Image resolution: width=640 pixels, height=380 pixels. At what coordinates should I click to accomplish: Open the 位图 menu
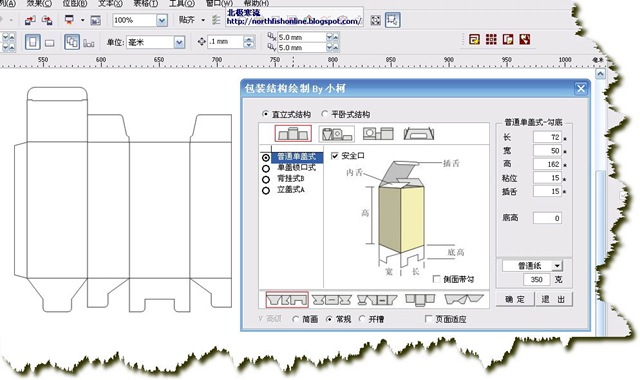pyautogui.click(x=75, y=3)
